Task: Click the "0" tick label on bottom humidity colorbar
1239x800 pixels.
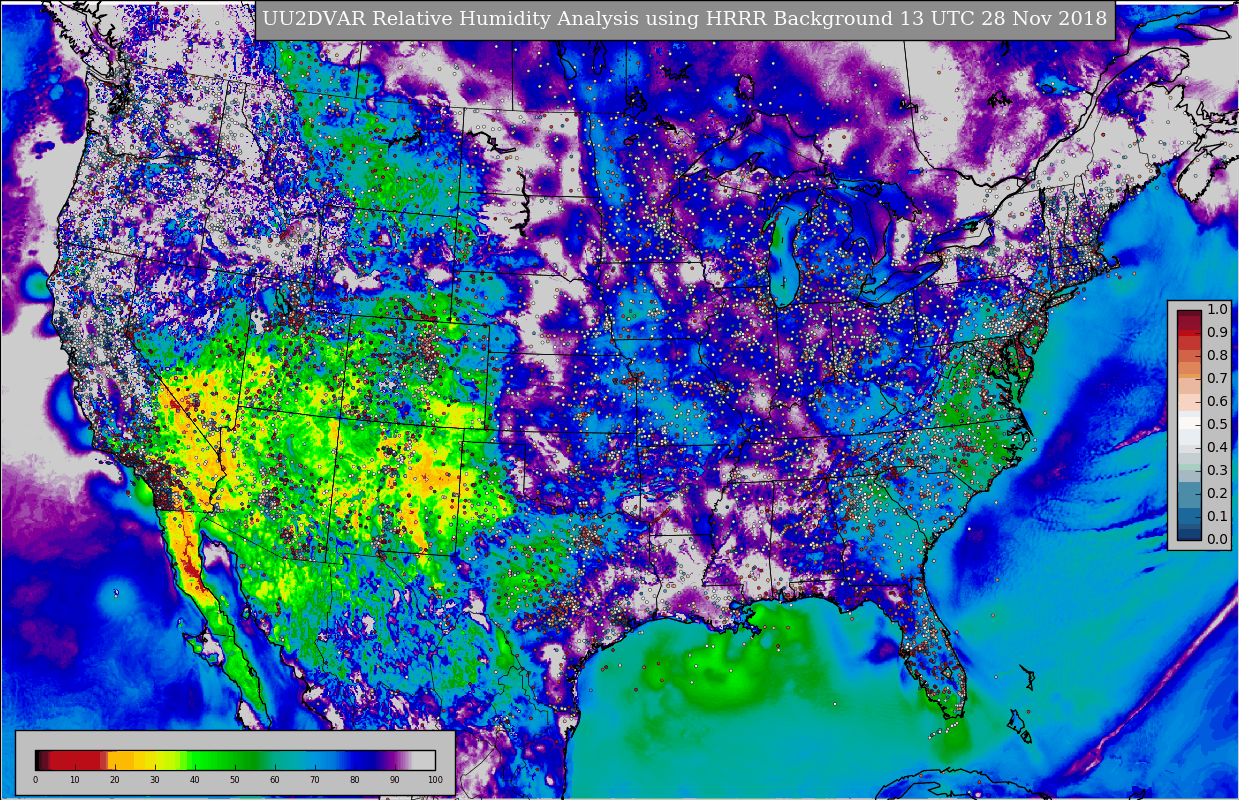Action: tap(35, 780)
